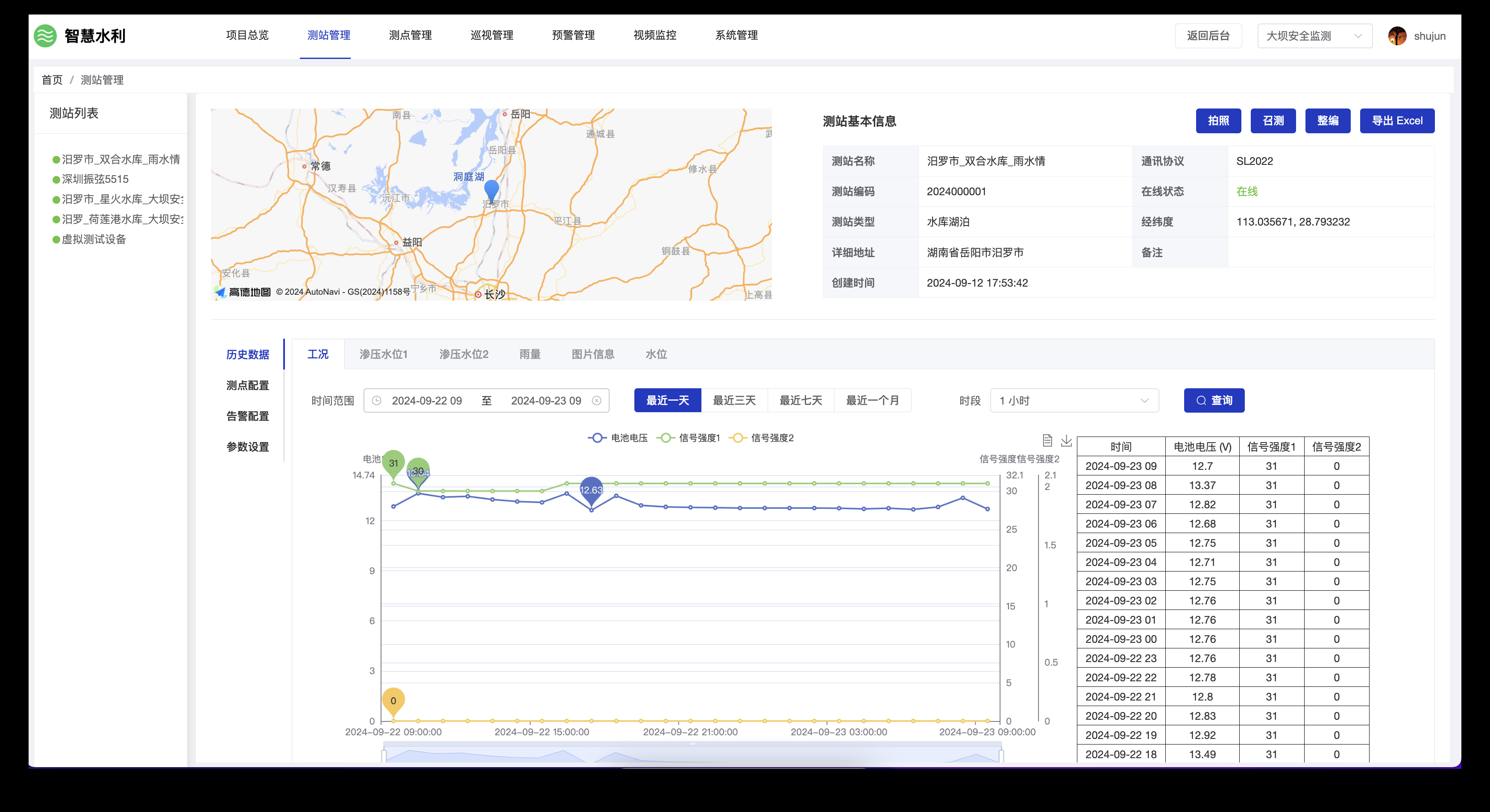Switch to the 水位 tab
Viewport: 1490px width, 812px height.
coord(656,354)
